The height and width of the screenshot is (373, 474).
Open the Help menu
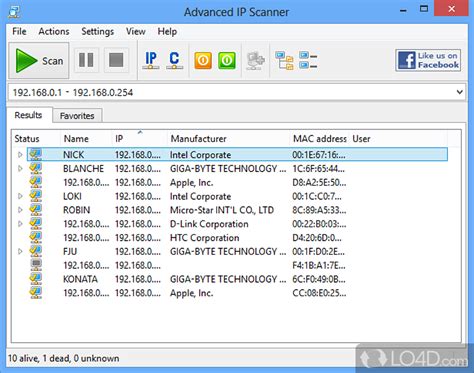[x=167, y=31]
